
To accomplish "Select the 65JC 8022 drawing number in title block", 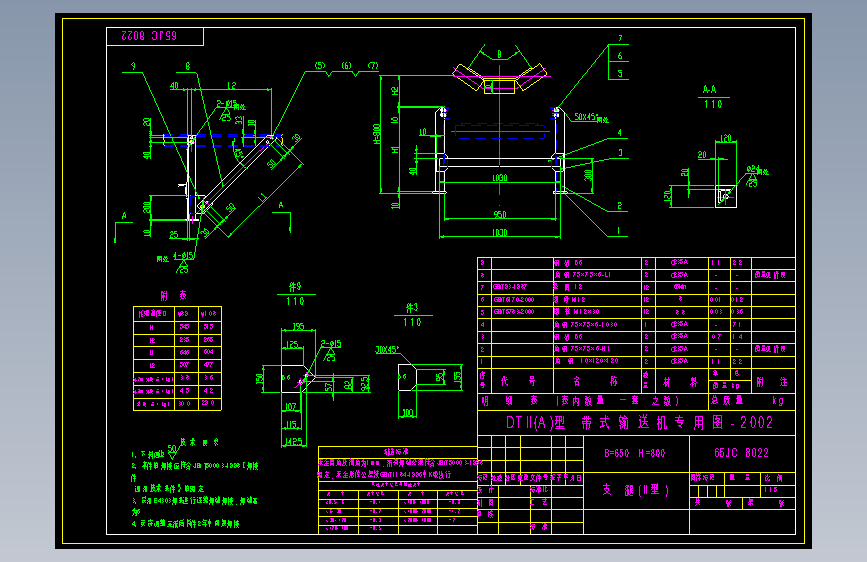I will click(741, 452).
